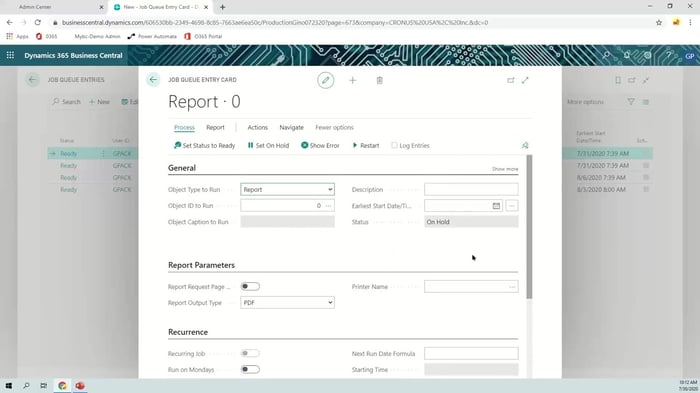The image size is (700, 393).
Task: Click Search in Job Queue Entries toolbar
Action: (x=67, y=102)
